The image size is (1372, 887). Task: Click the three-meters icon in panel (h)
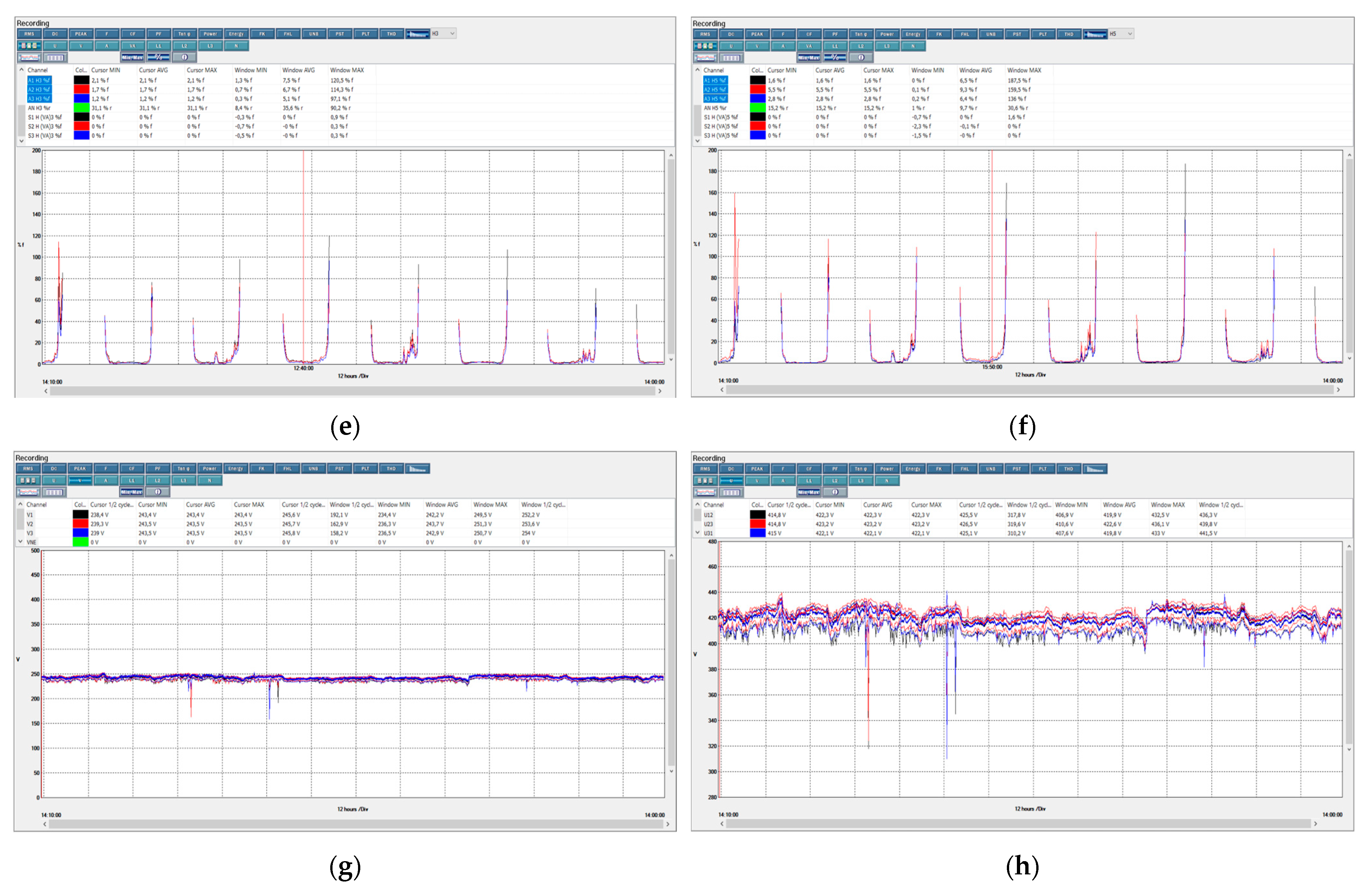705,480
